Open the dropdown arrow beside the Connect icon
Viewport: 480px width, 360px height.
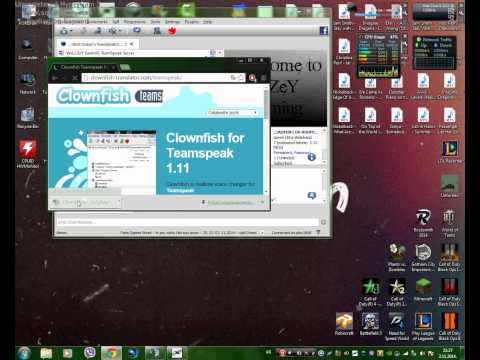pos(71,31)
